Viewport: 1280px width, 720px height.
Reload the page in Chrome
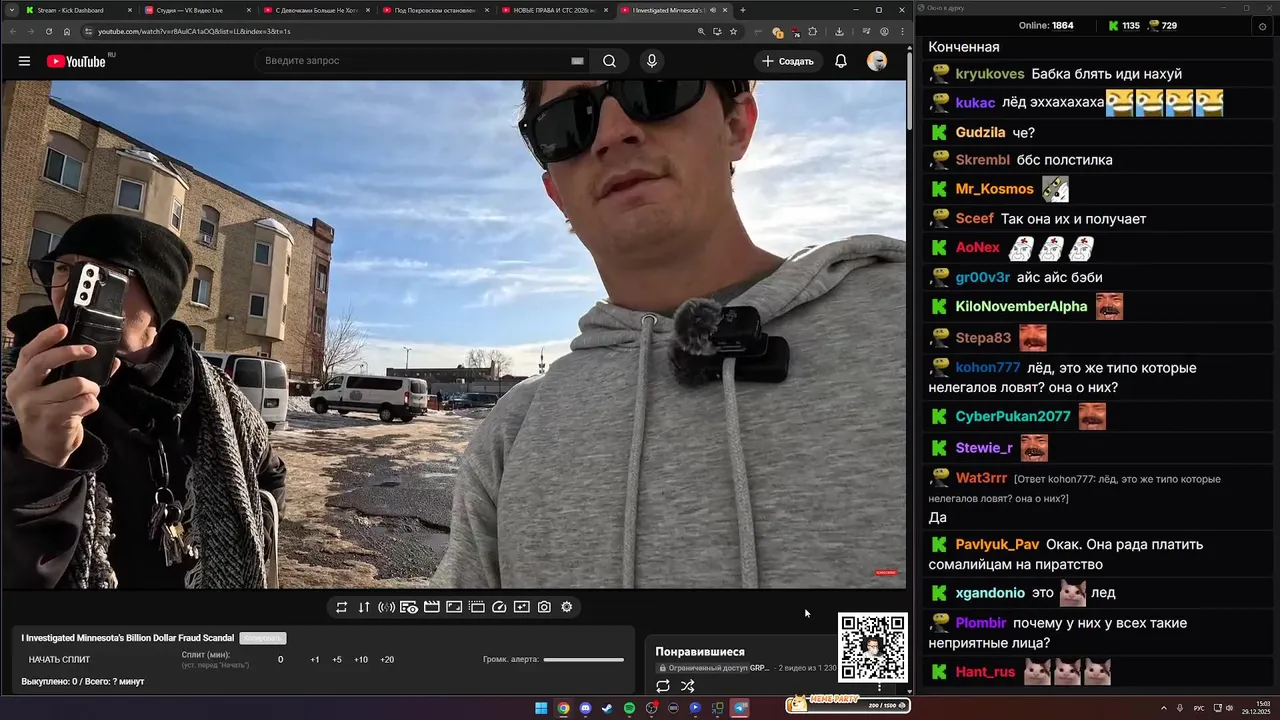point(50,31)
